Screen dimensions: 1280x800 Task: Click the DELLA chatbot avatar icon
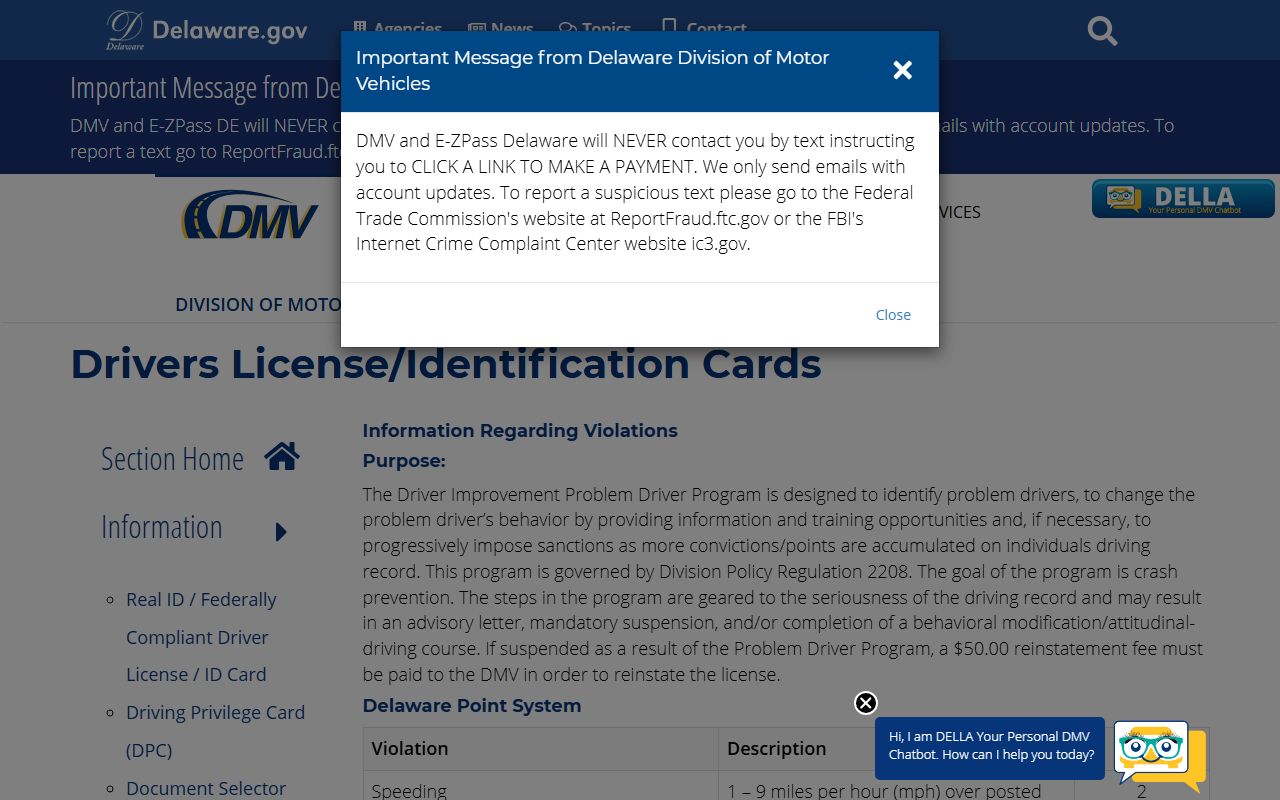(1158, 755)
